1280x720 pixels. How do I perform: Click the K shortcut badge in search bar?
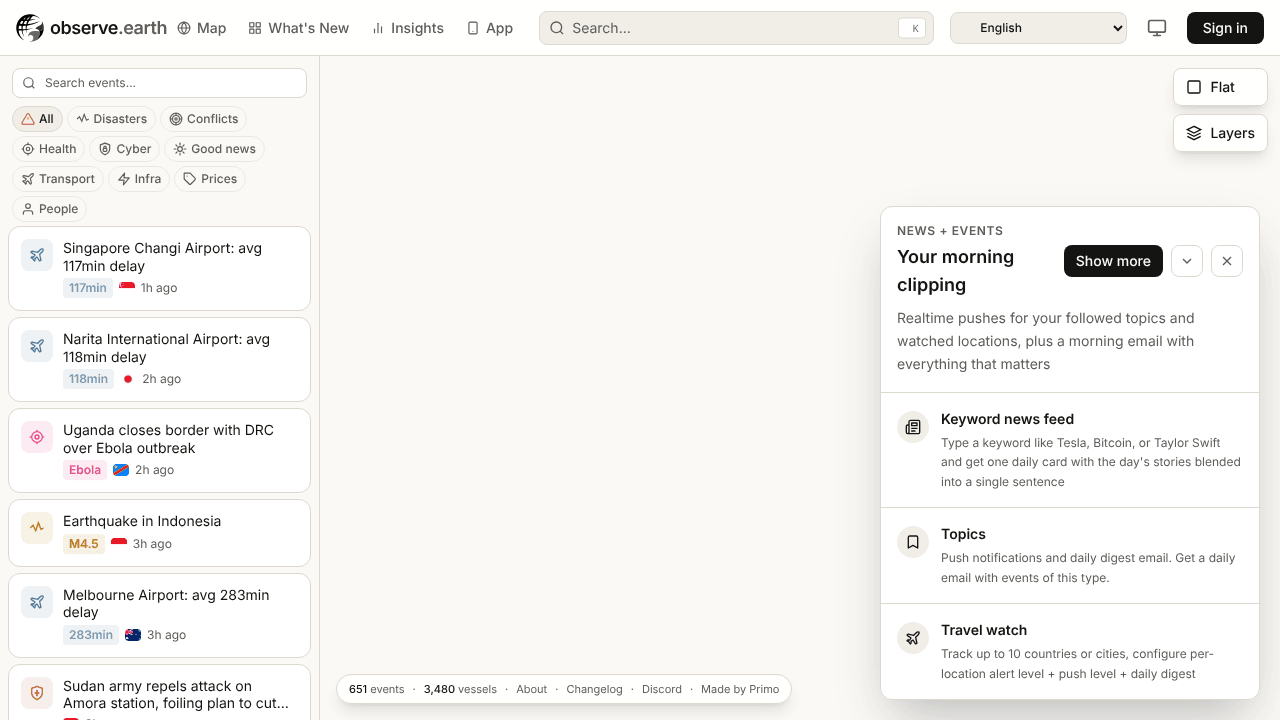pos(912,28)
